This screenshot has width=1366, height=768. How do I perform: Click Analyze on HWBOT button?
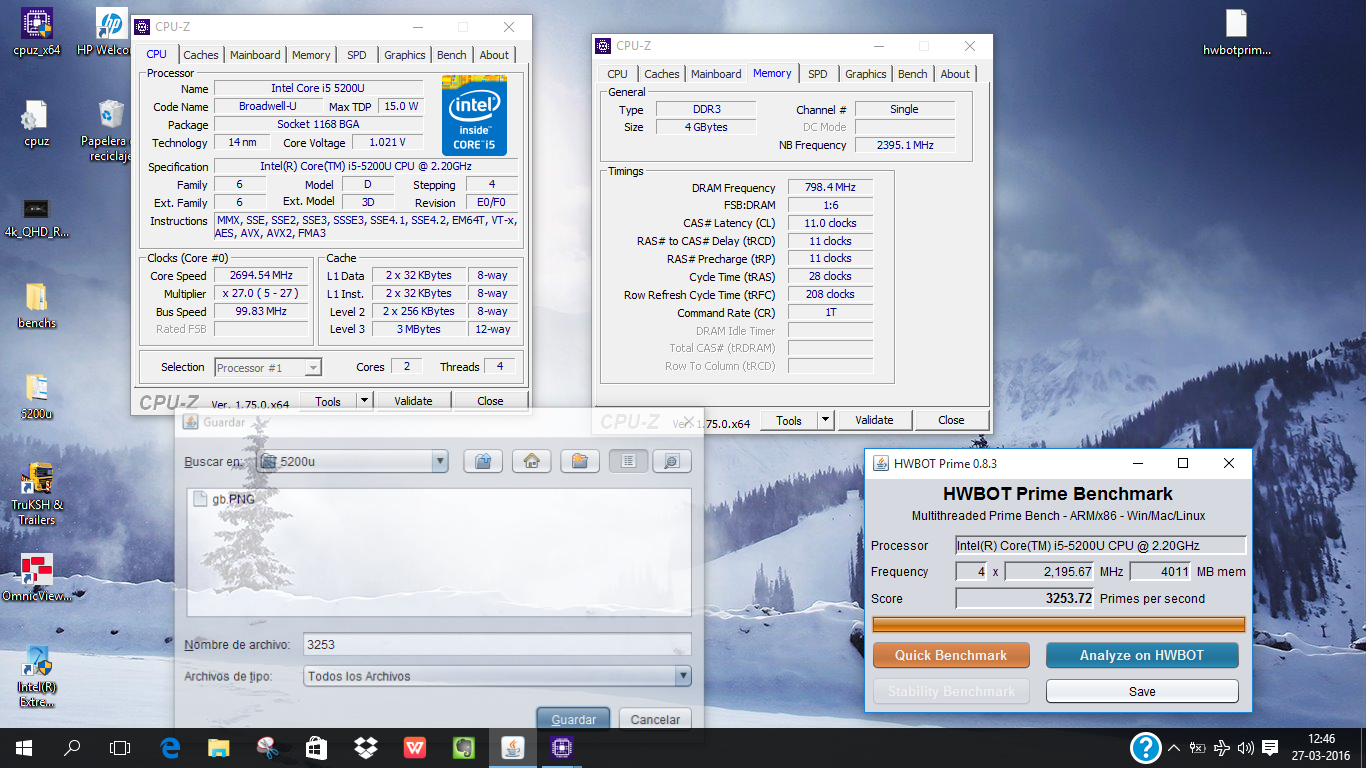1142,655
